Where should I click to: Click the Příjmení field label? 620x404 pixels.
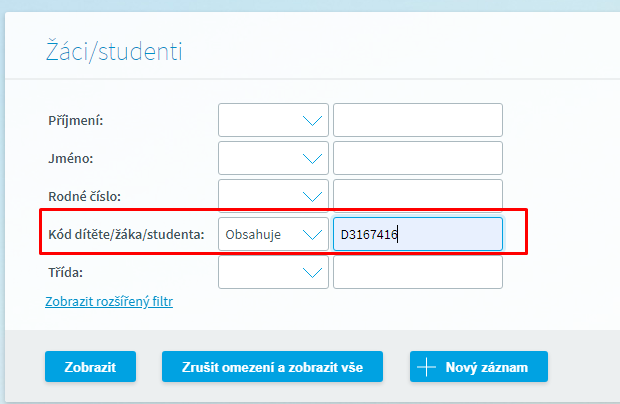[x=76, y=120]
